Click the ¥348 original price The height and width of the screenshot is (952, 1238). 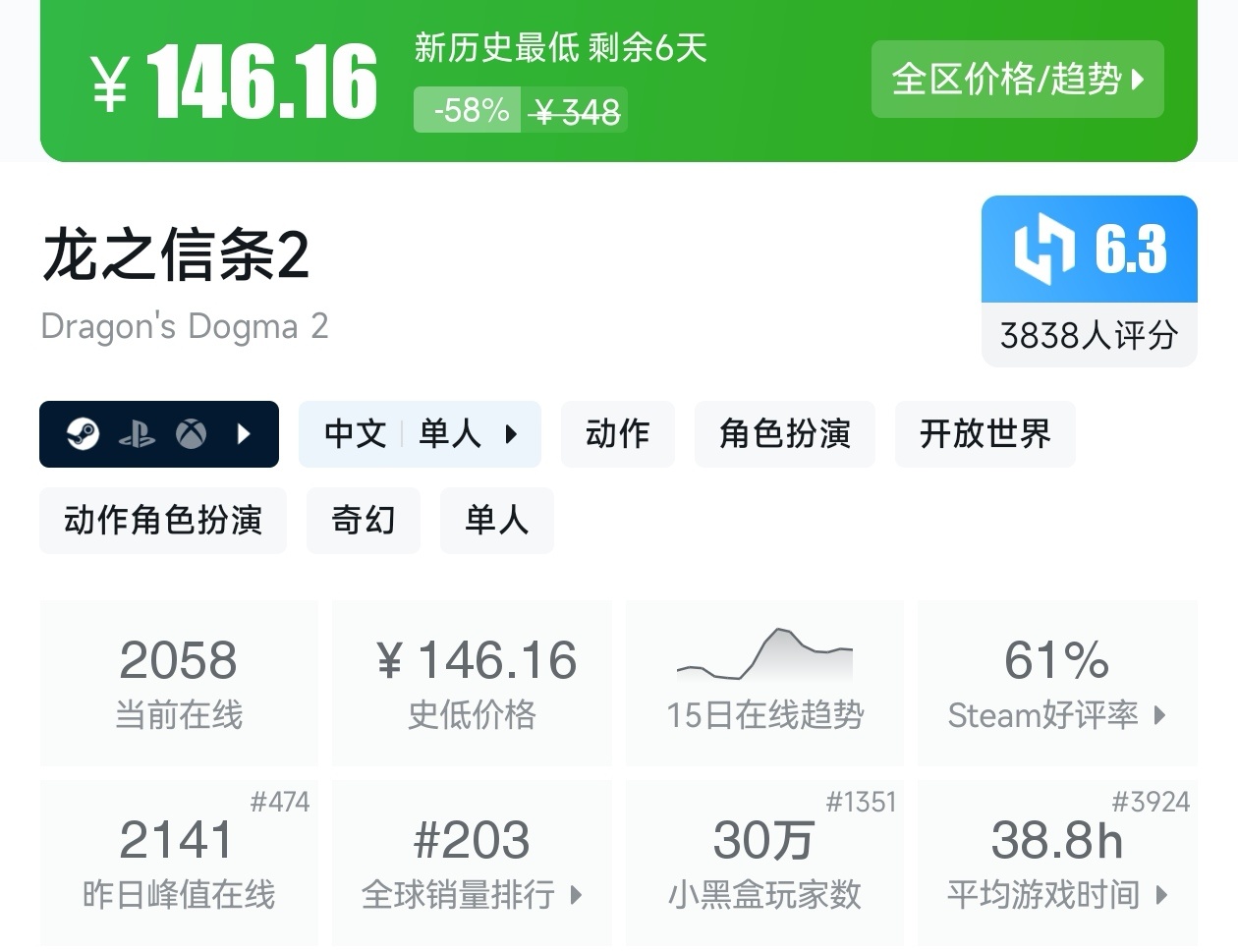[x=576, y=111]
